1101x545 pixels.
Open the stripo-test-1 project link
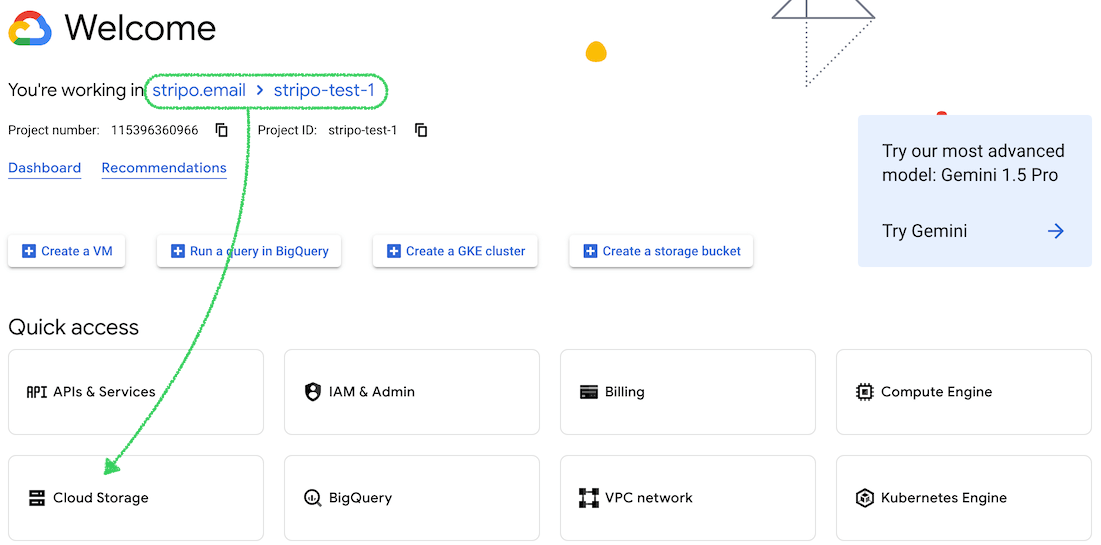[x=324, y=91]
